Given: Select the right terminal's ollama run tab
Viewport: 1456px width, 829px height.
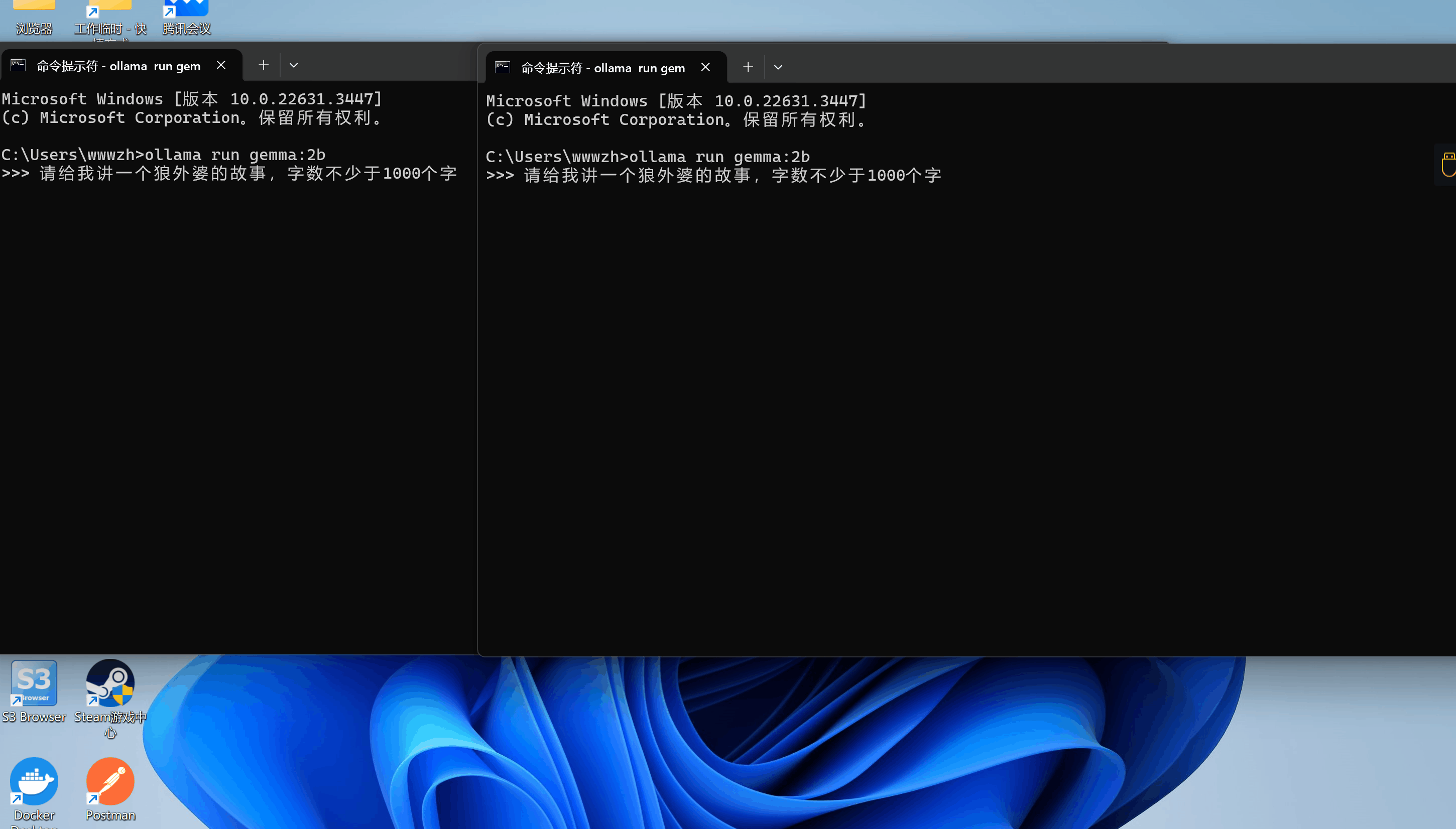Looking at the screenshot, I should coord(602,68).
